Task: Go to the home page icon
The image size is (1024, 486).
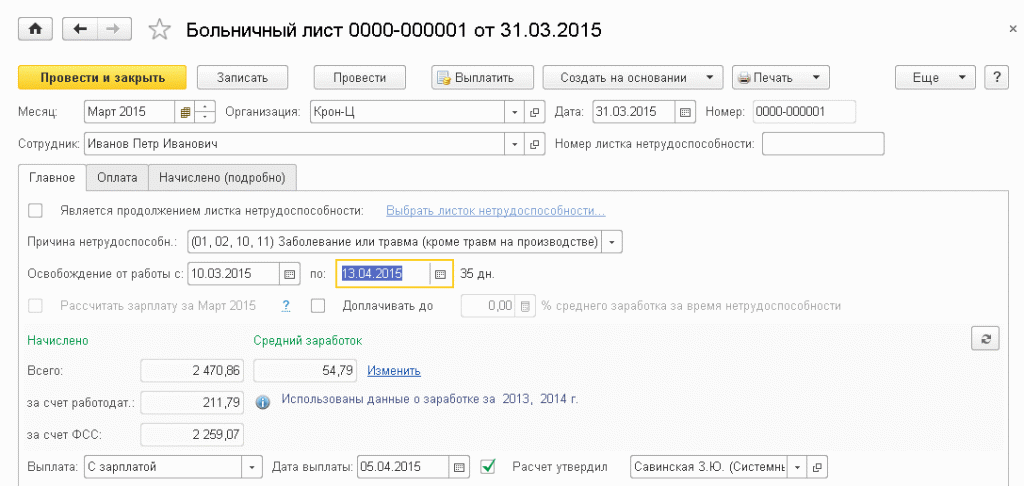Action: tap(37, 29)
